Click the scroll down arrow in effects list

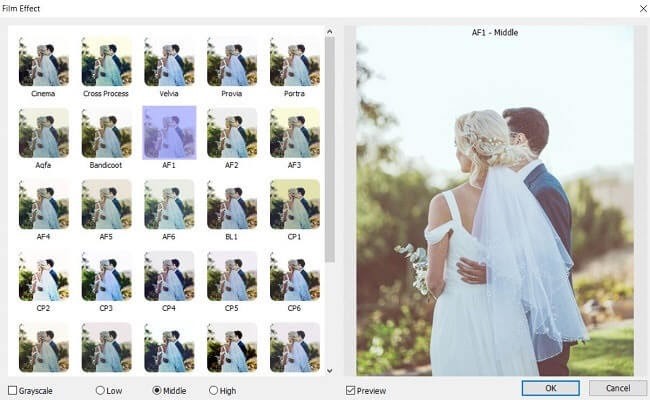pos(330,370)
